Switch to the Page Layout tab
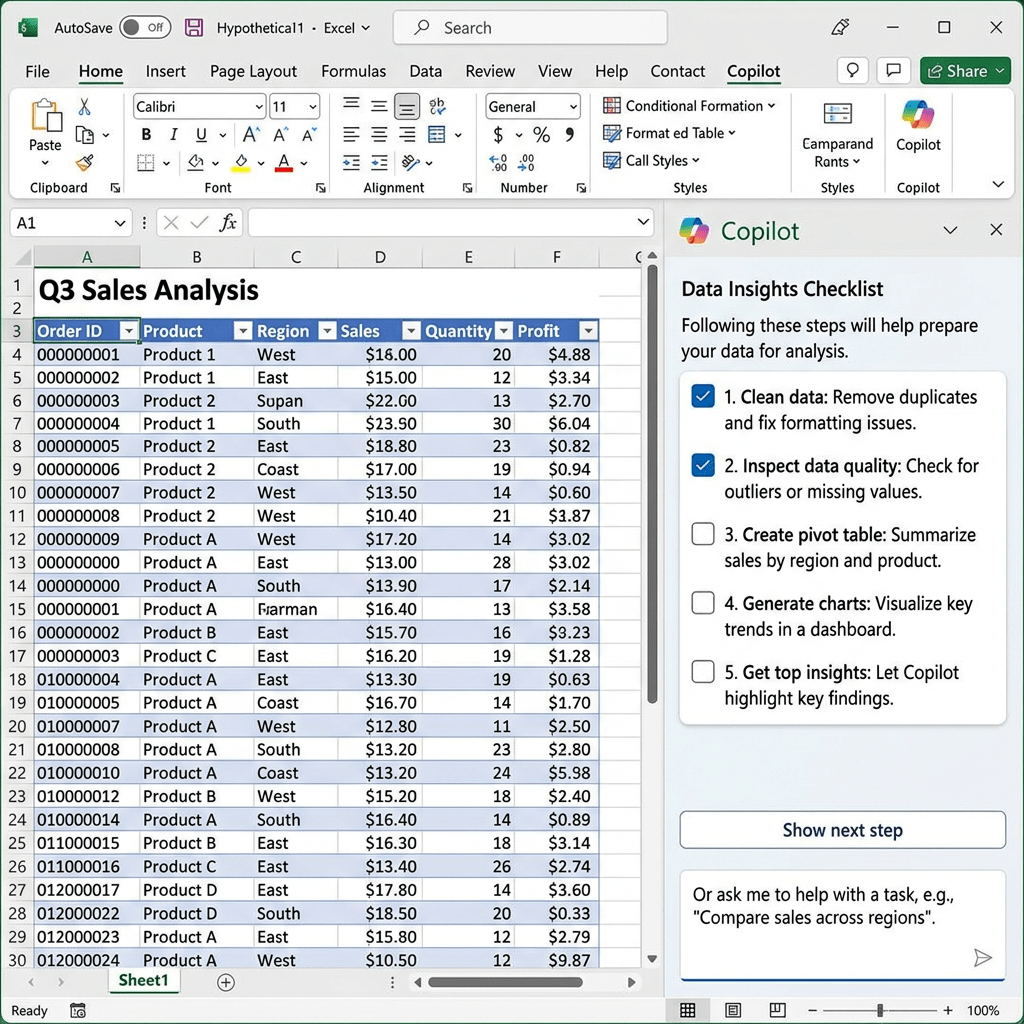This screenshot has width=1024, height=1024. (x=253, y=71)
